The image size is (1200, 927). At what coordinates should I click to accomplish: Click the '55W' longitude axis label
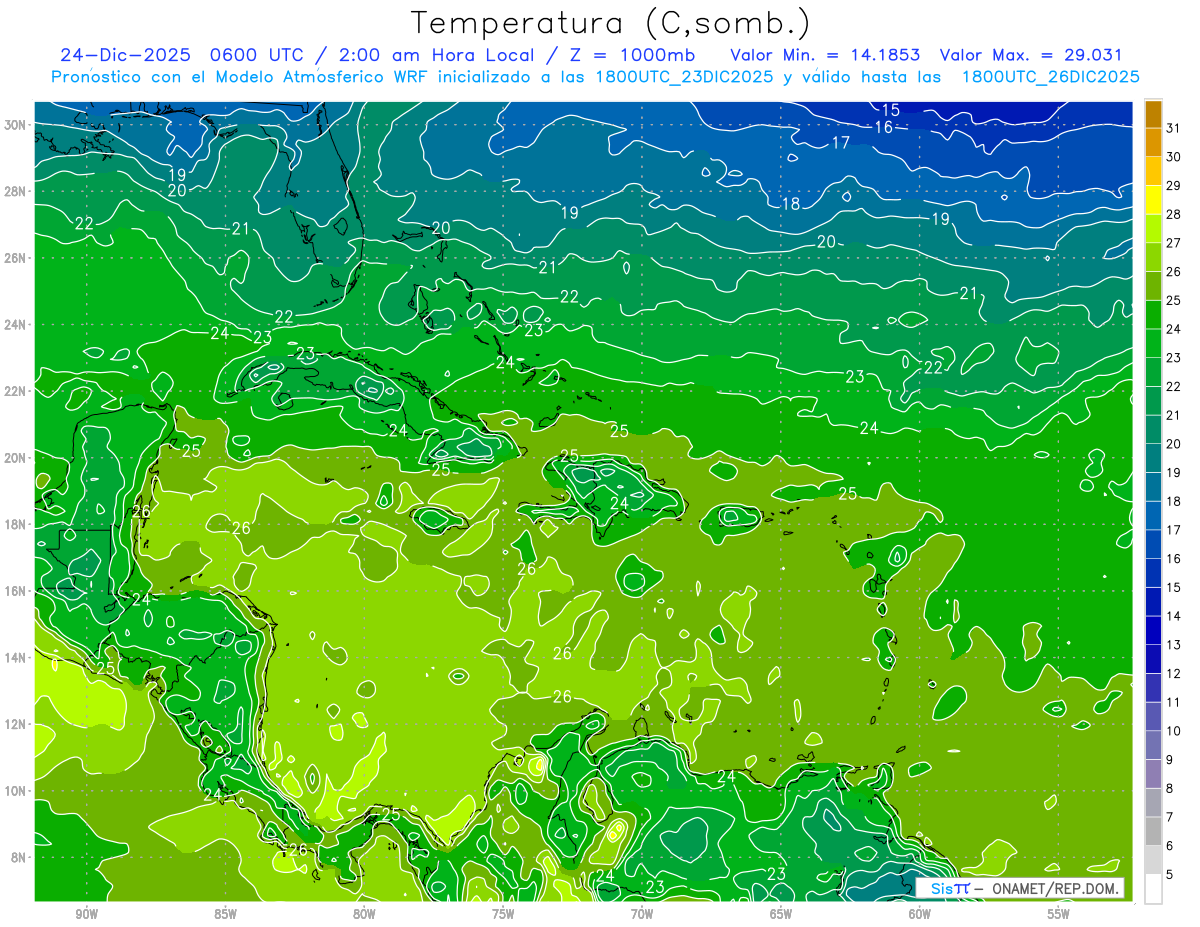[1059, 914]
